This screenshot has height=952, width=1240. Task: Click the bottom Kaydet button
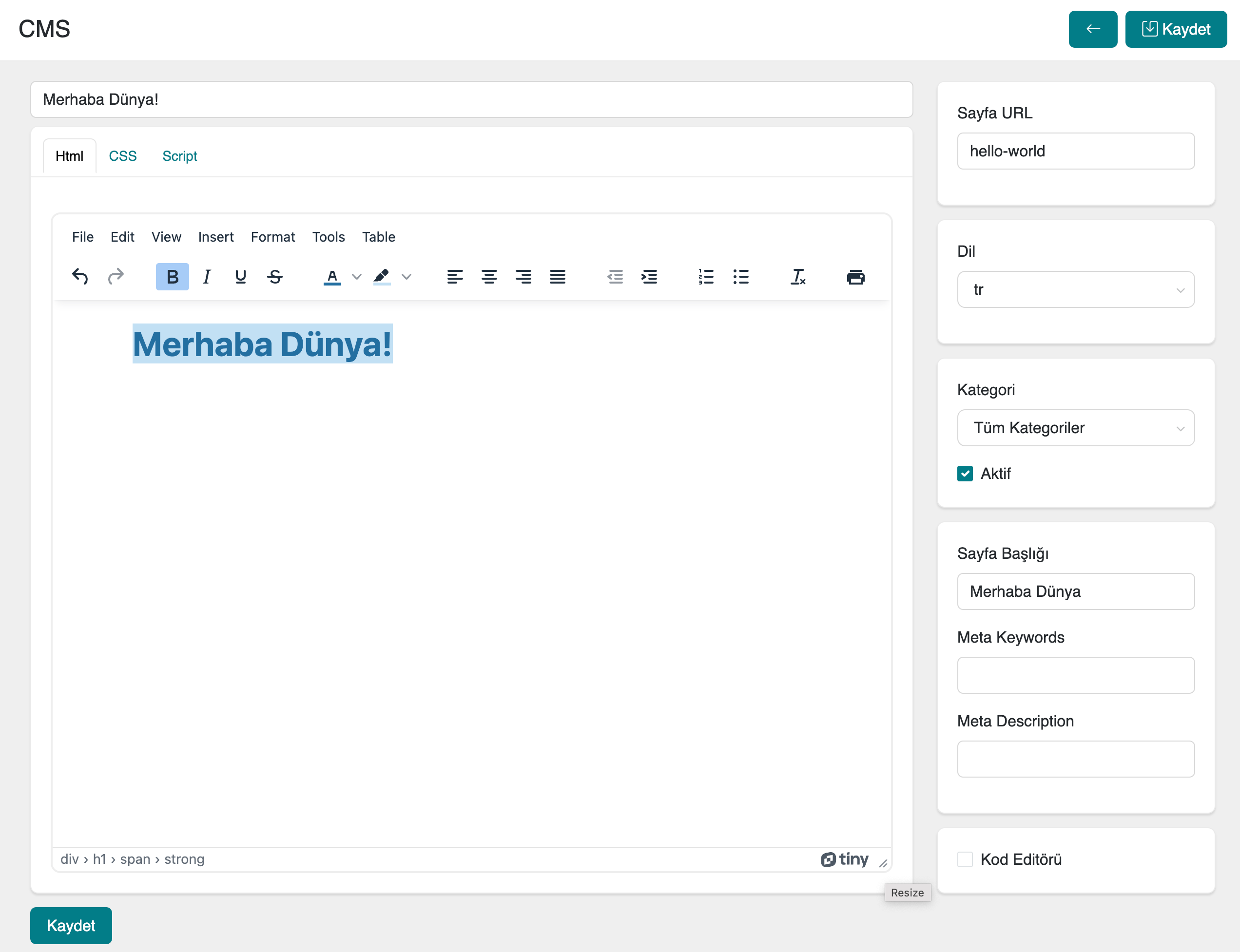click(x=71, y=925)
